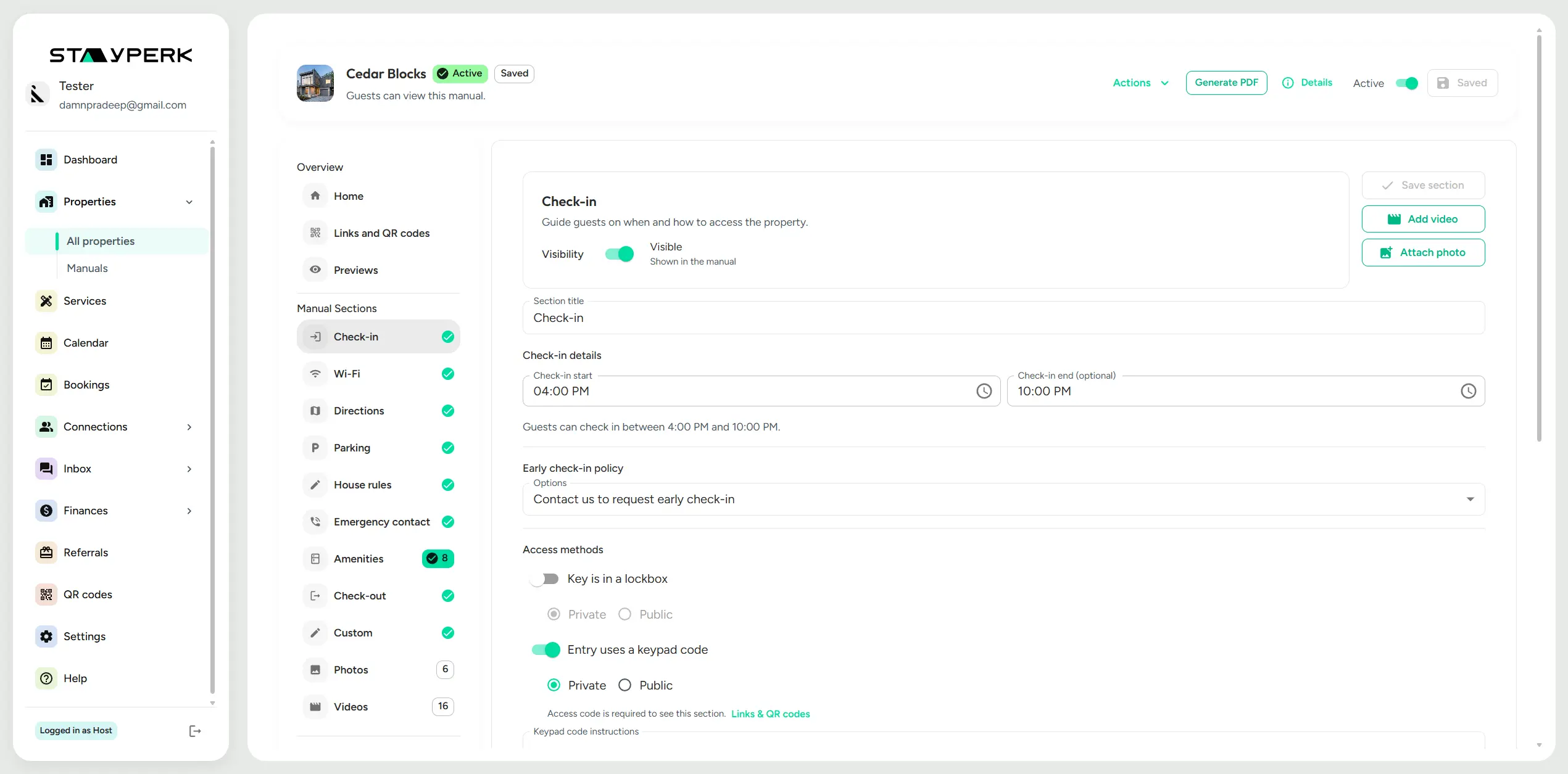The height and width of the screenshot is (774, 1568).
Task: Open the Help question mark icon
Action: pos(46,678)
